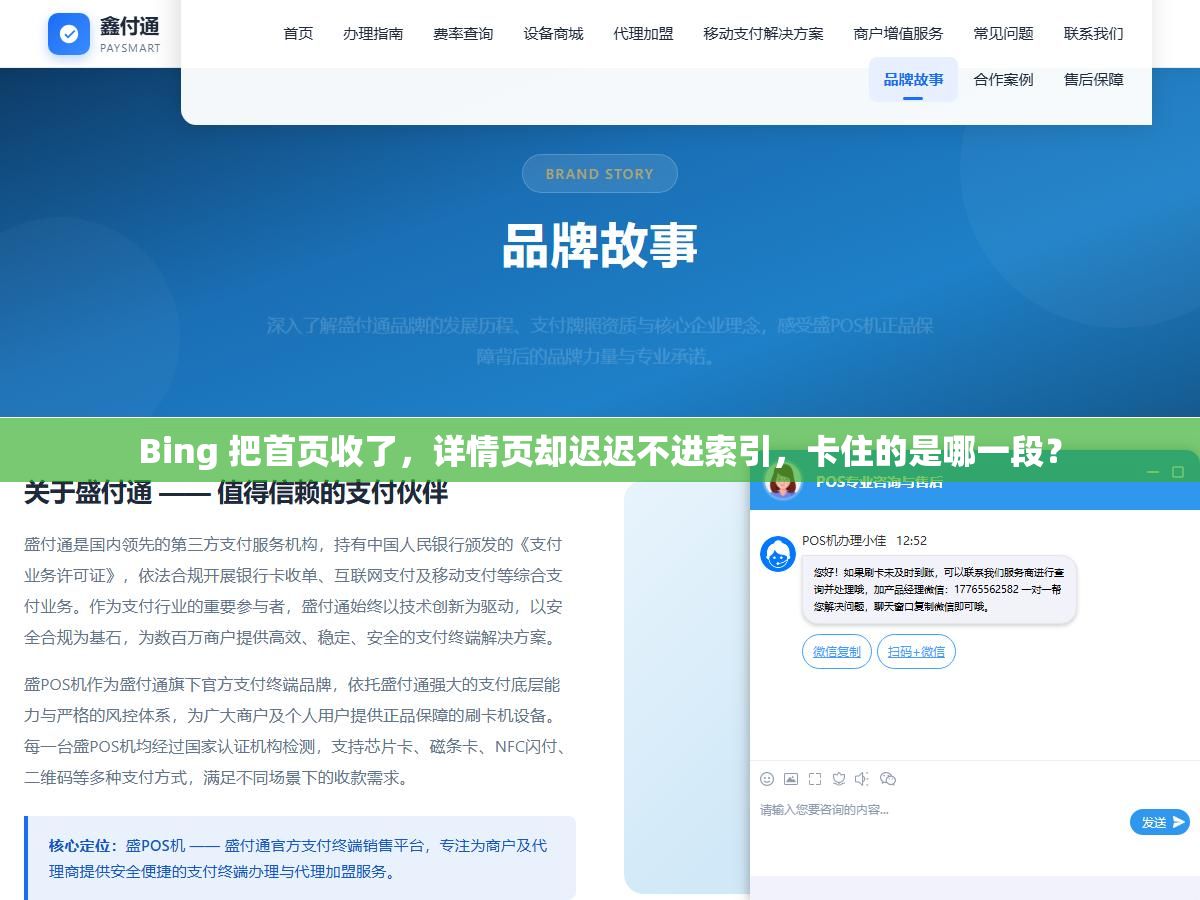Click the green Bing banner headline
The image size is (1200, 900).
(600, 452)
